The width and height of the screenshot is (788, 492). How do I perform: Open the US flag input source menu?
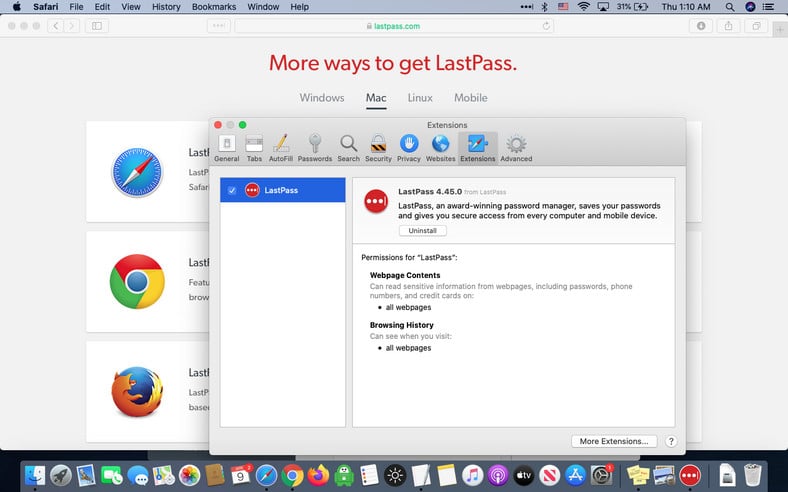point(563,7)
